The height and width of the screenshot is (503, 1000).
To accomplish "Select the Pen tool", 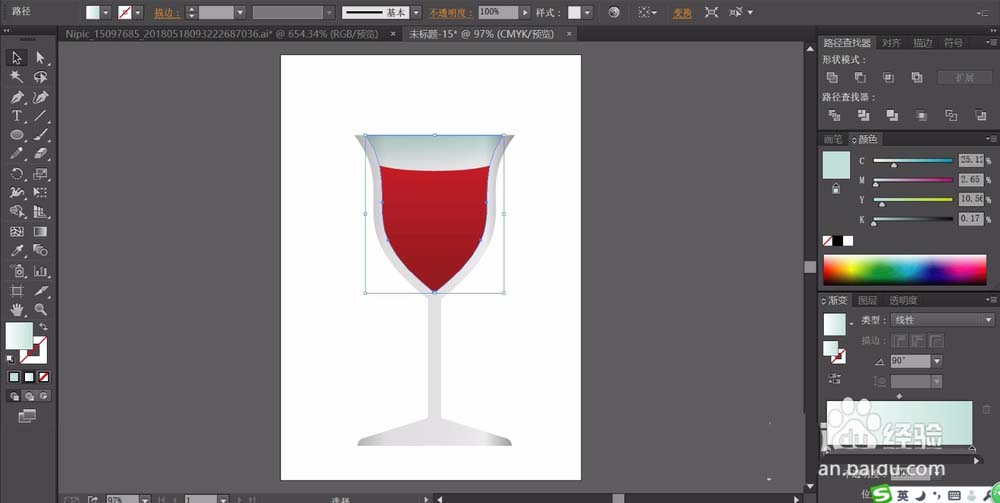I will click(17, 97).
